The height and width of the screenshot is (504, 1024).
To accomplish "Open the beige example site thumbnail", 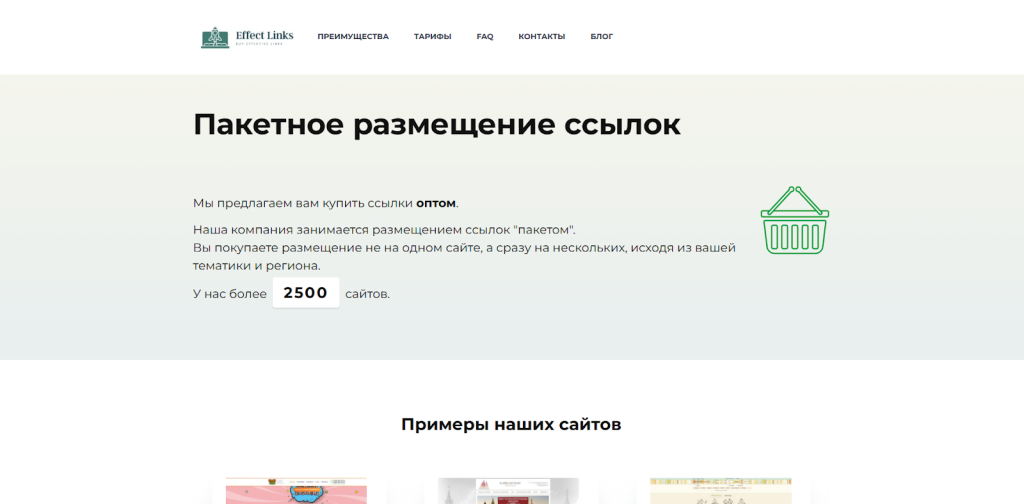I will [x=721, y=491].
